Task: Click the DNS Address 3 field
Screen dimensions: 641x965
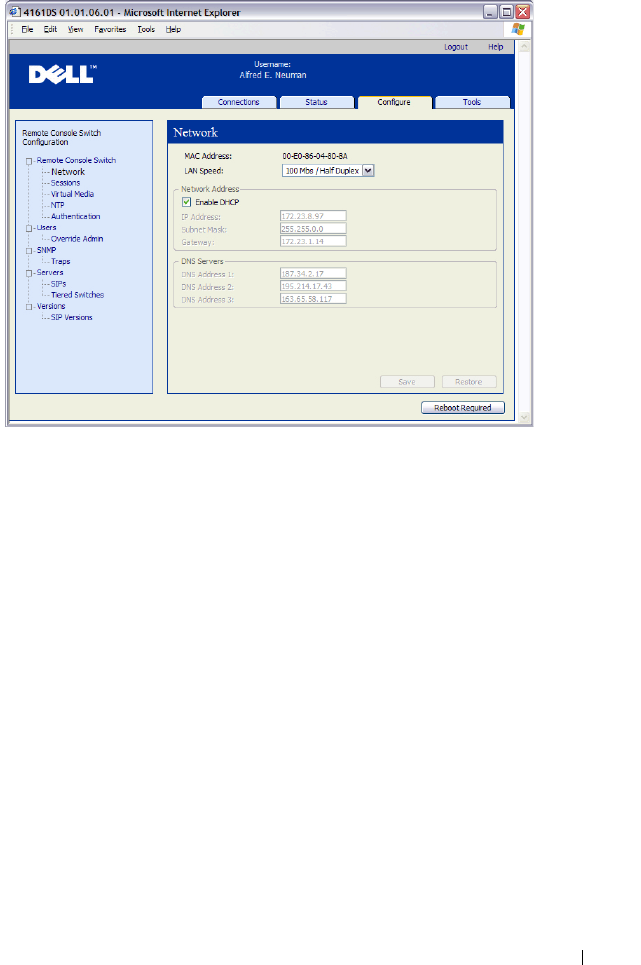Action: tap(313, 298)
